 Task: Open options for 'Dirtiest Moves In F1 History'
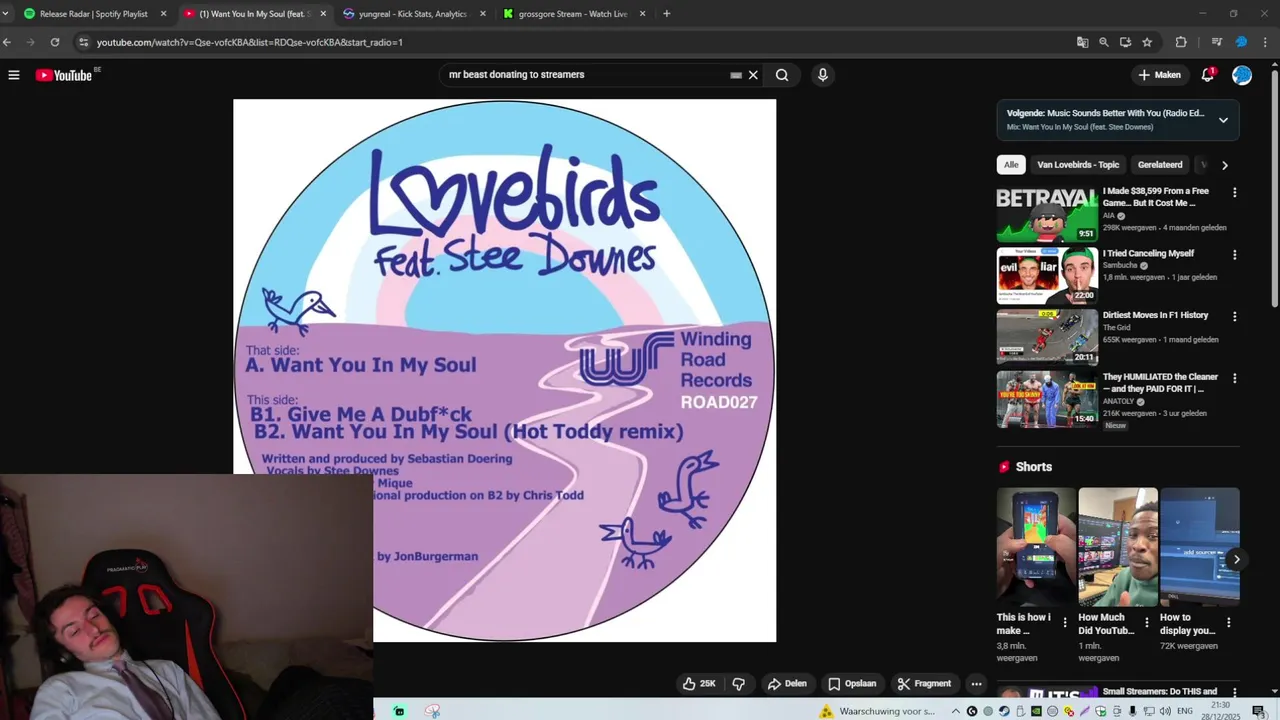(x=1234, y=317)
